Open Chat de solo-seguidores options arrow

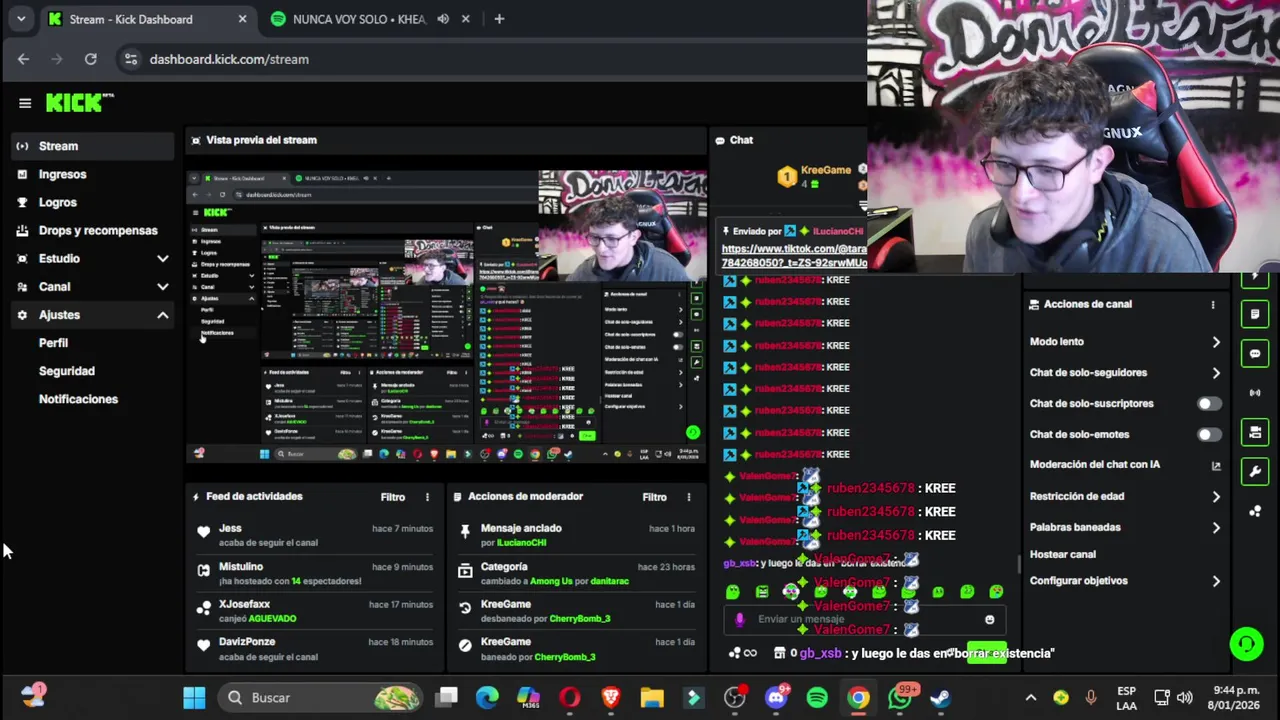[1216, 373]
